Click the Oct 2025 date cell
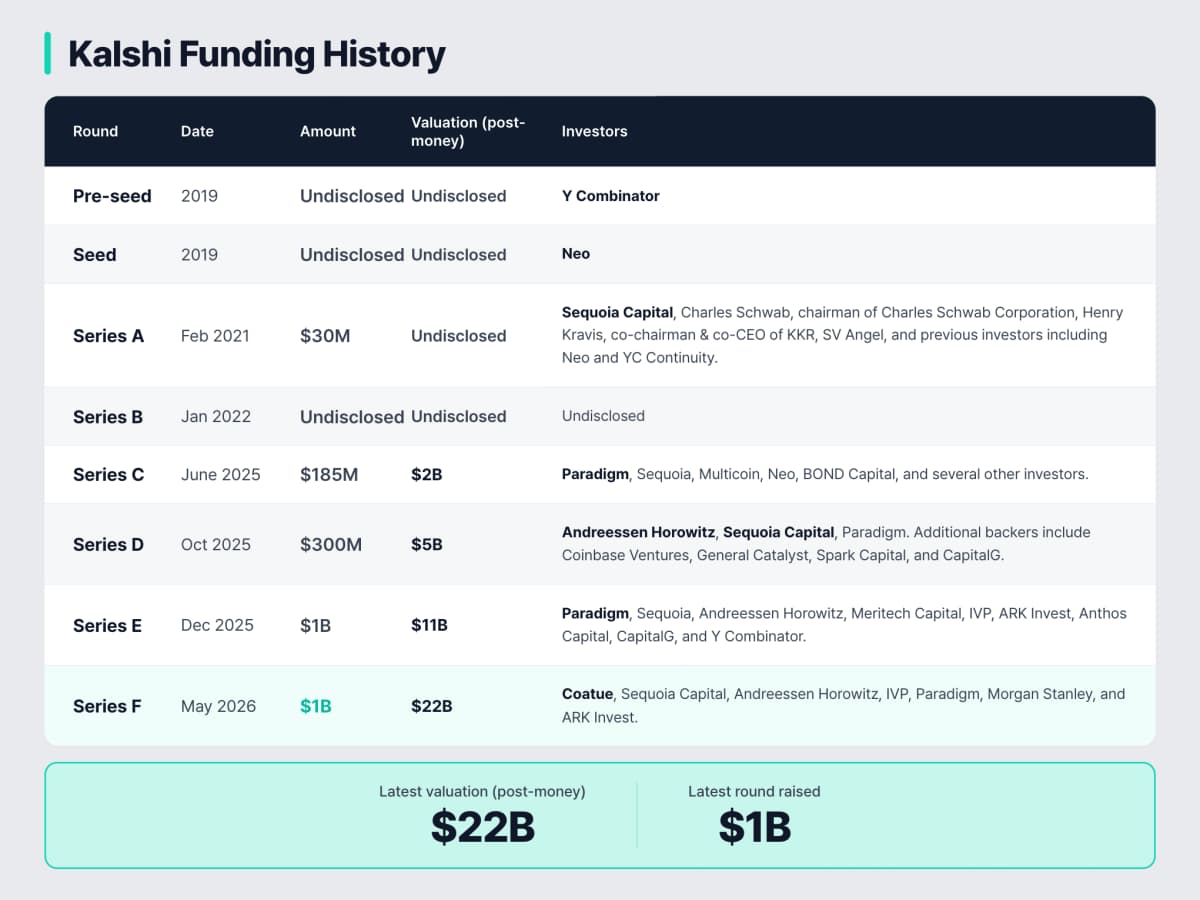This screenshot has width=1200, height=900. pyautogui.click(x=216, y=545)
